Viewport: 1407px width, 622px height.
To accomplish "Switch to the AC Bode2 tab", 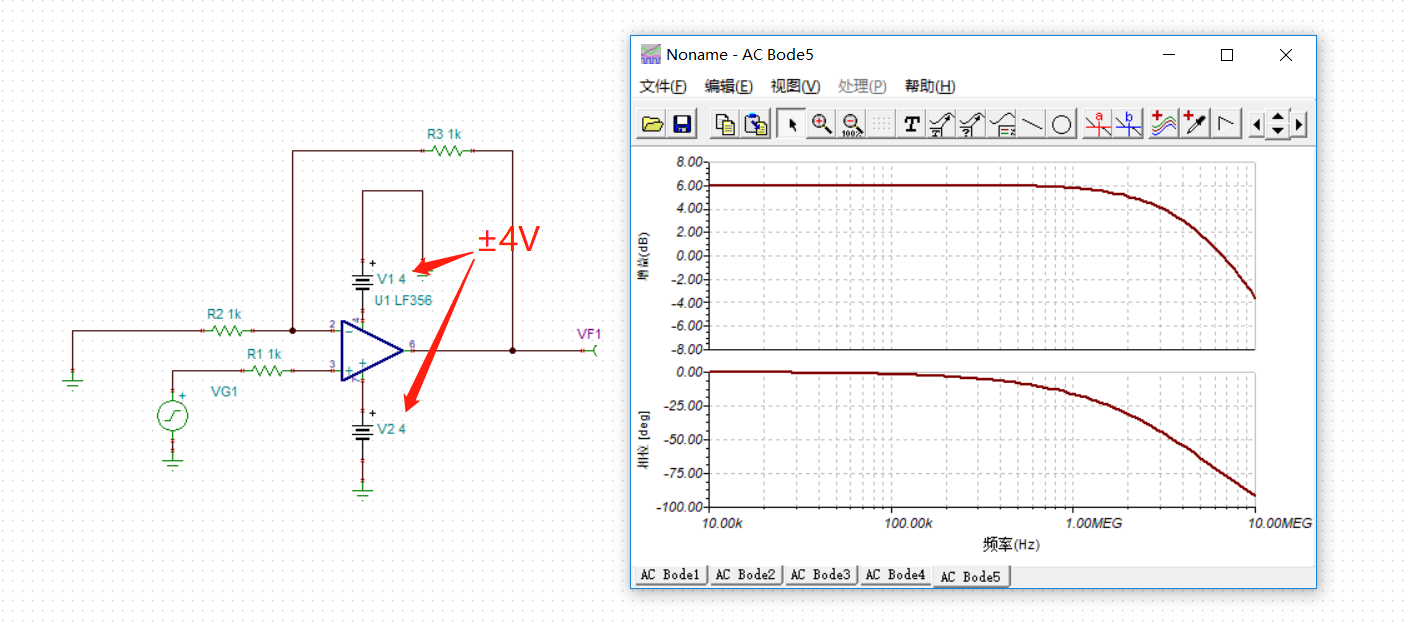I will (747, 575).
